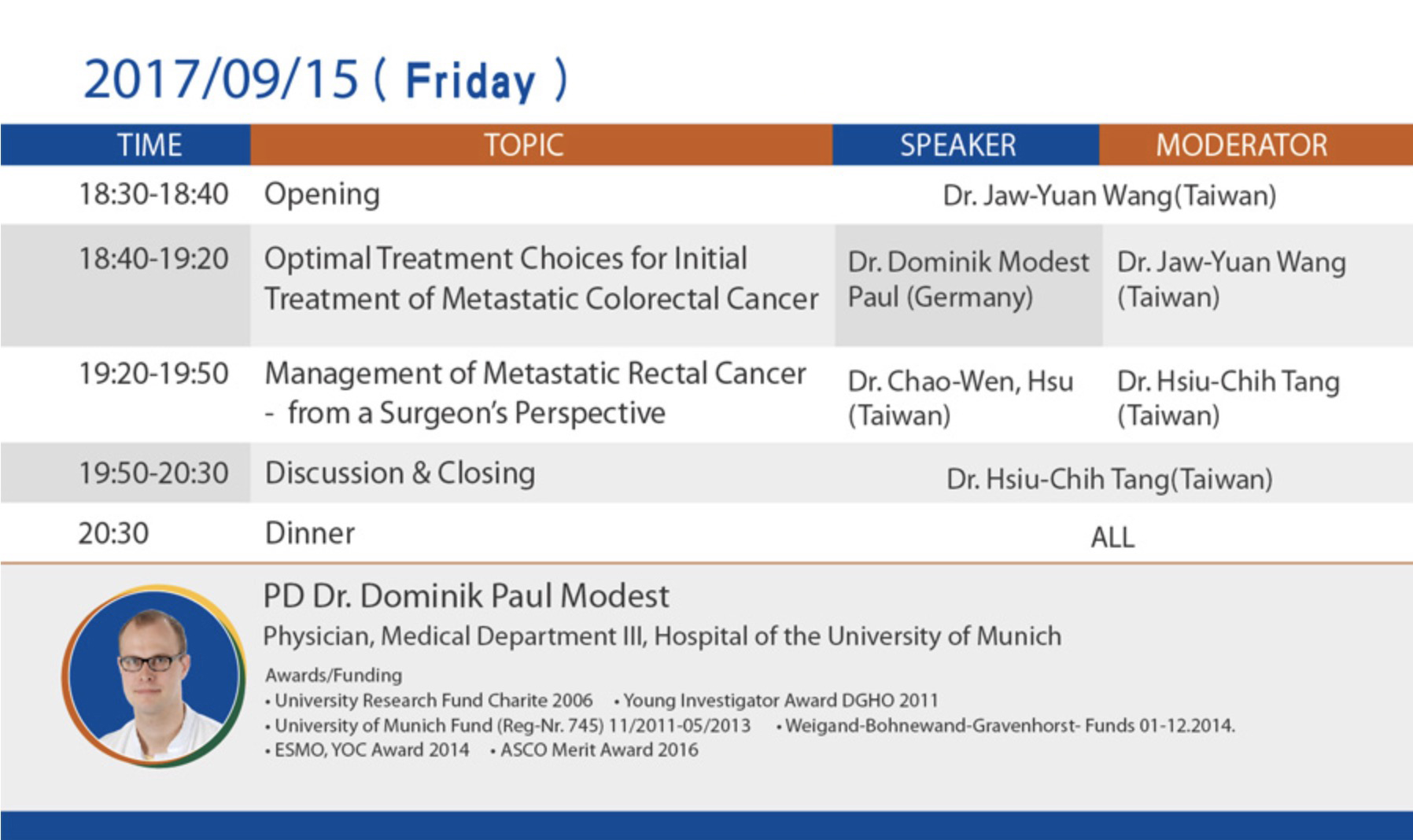Click speaker Dr. Chao-Wen, Hsu
The height and width of the screenshot is (840, 1413).
(x=960, y=398)
